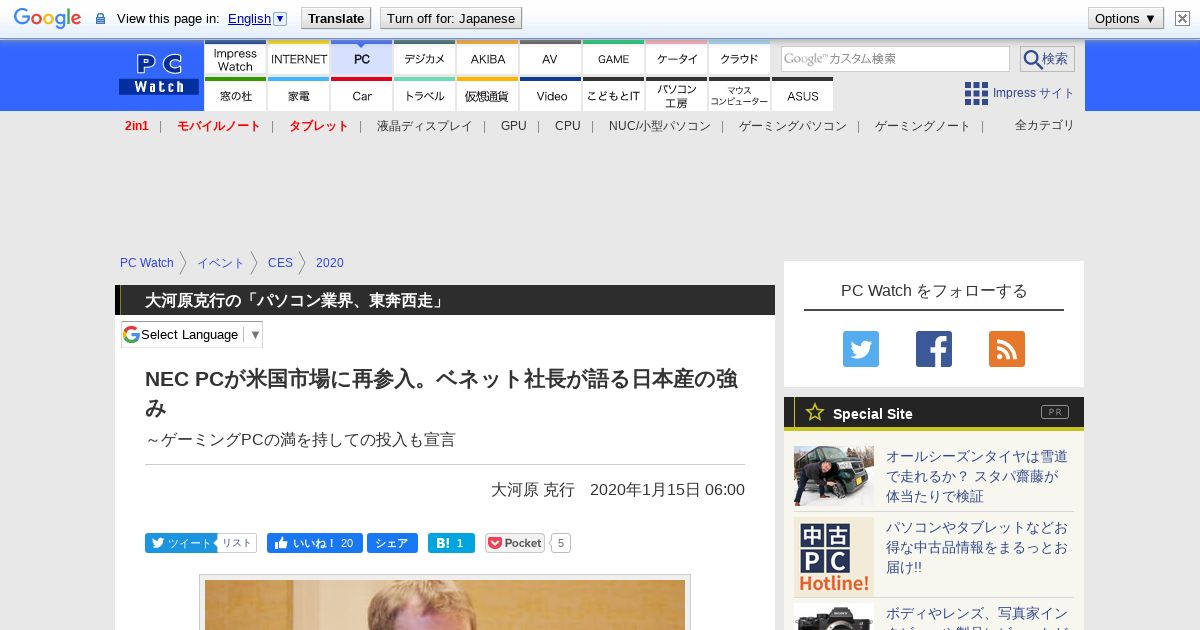Go to the NUC/小型パソコン category

pos(660,126)
